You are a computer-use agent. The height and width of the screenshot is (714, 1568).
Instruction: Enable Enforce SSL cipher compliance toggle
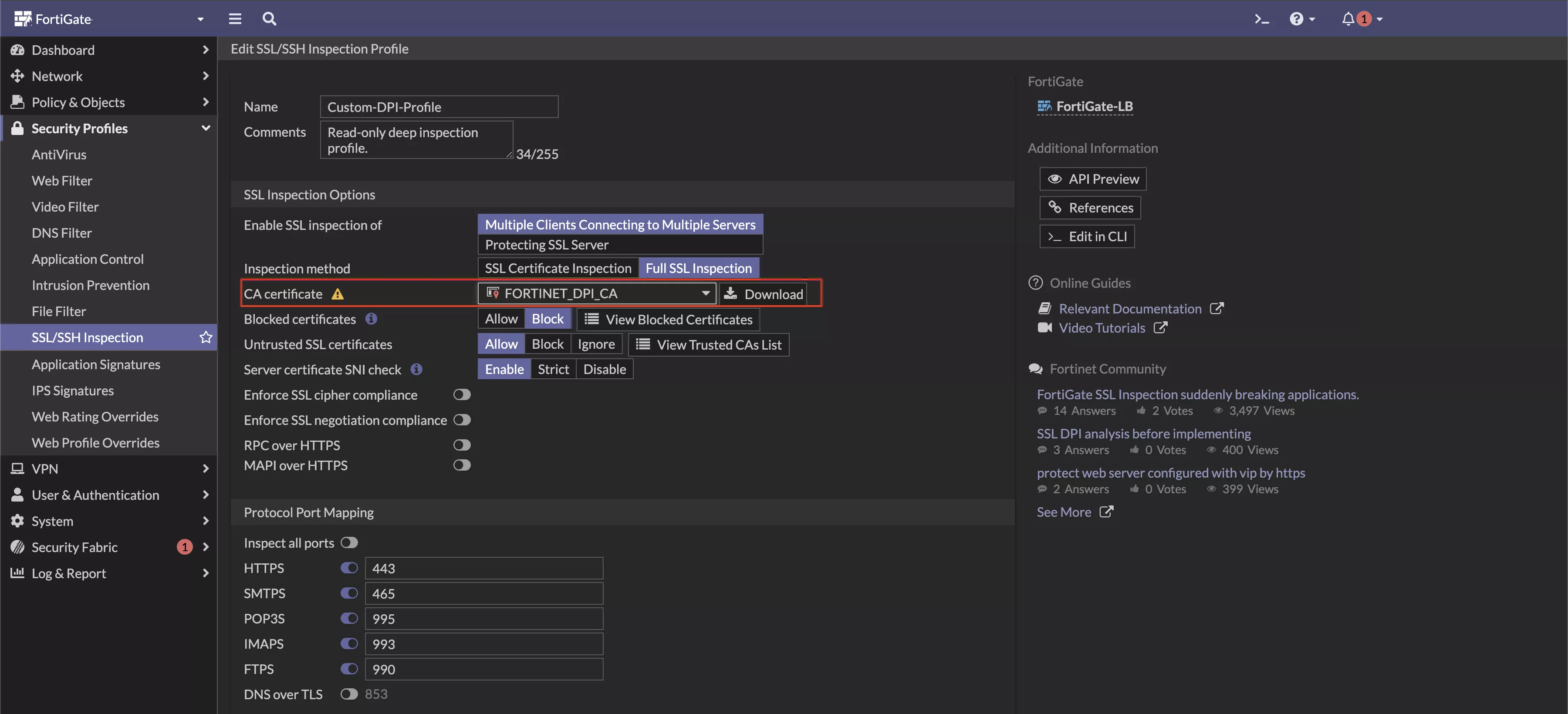click(462, 395)
